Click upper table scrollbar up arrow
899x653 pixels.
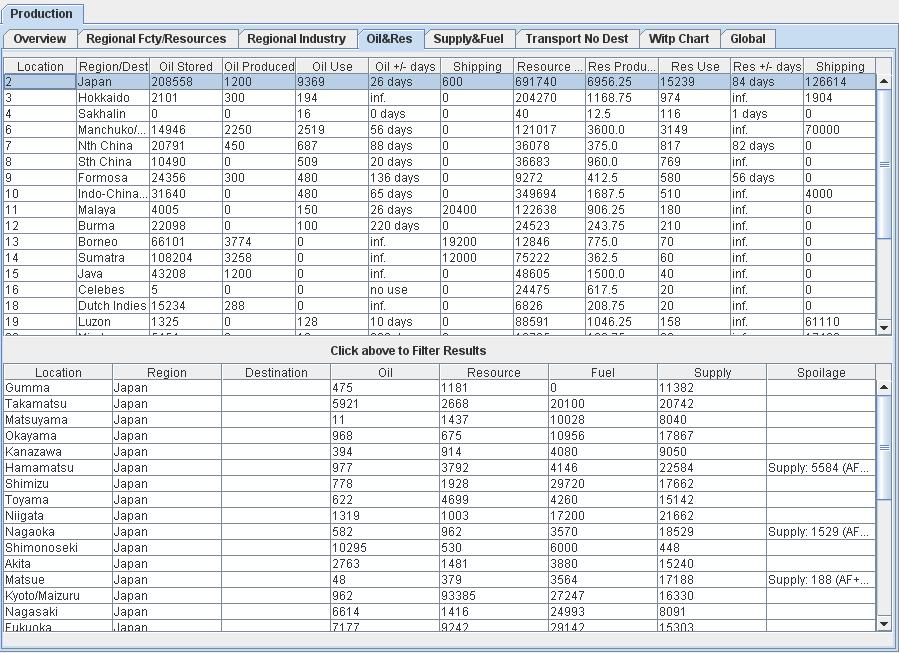[884, 81]
